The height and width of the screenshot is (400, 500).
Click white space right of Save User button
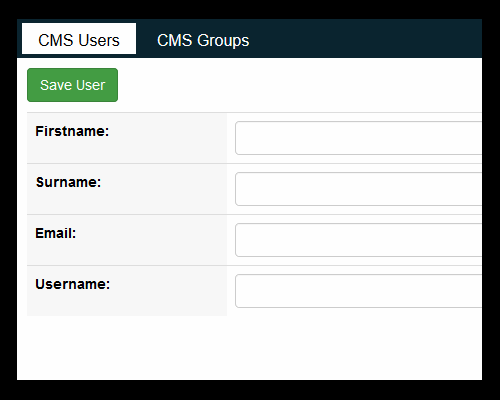[x=300, y=85]
